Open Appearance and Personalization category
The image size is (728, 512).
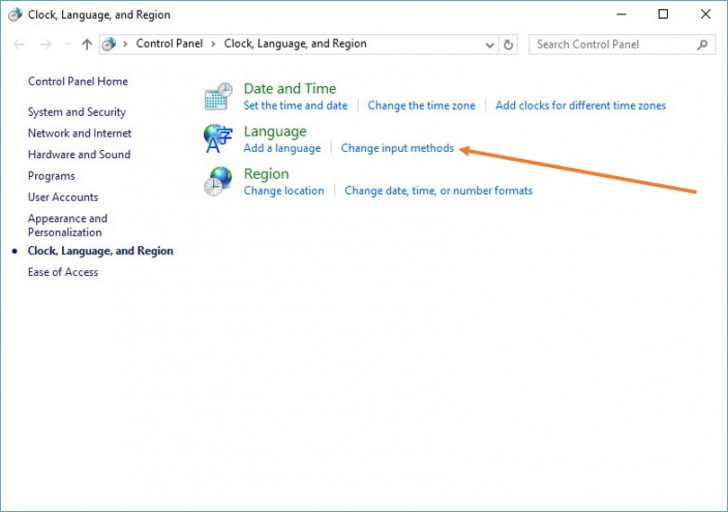click(68, 225)
